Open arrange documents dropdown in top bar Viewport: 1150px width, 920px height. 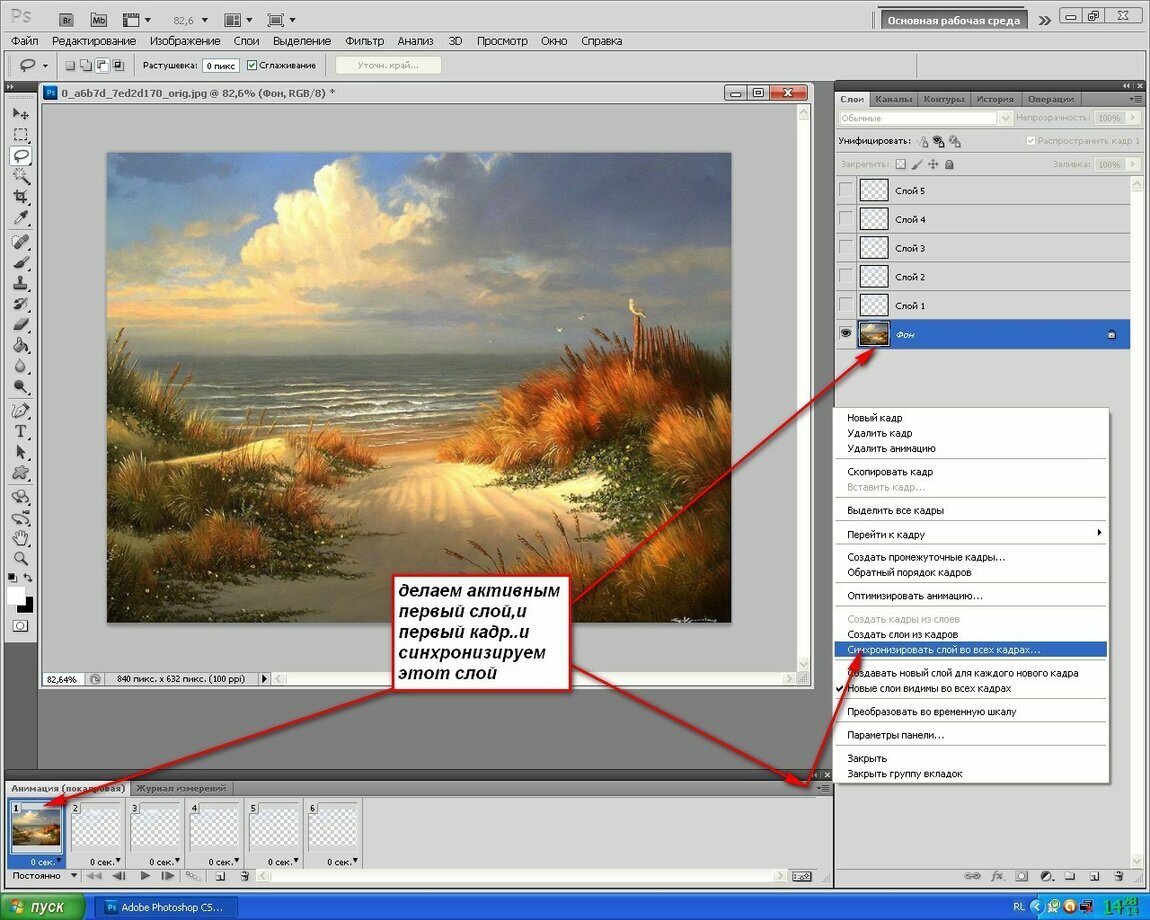(x=239, y=21)
